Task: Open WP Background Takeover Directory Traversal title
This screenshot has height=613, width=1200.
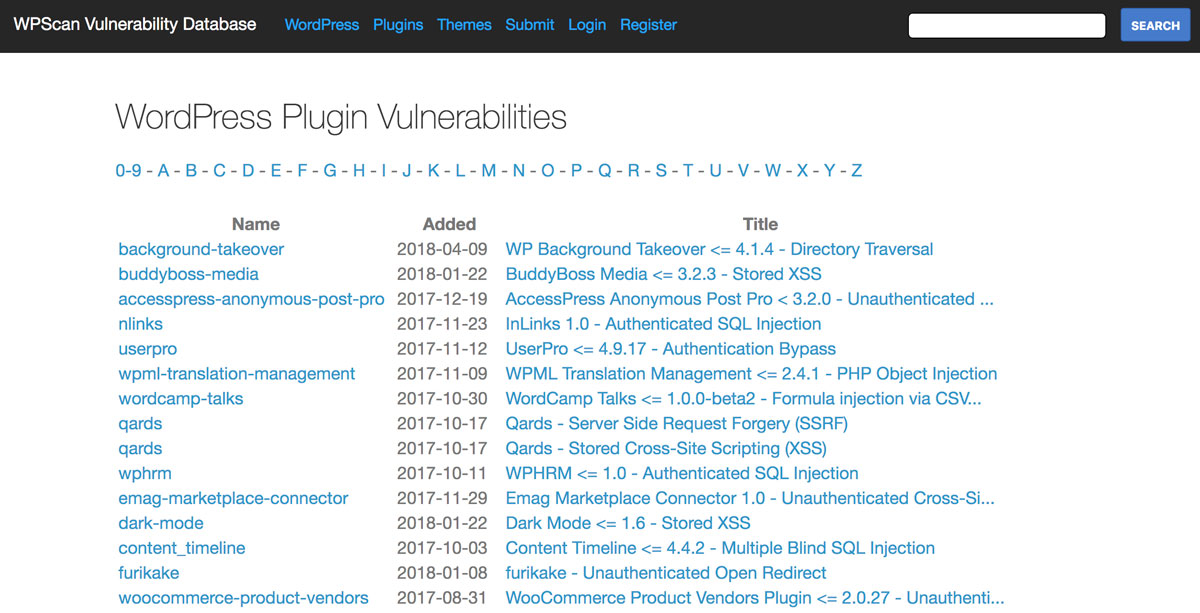Action: (x=719, y=249)
